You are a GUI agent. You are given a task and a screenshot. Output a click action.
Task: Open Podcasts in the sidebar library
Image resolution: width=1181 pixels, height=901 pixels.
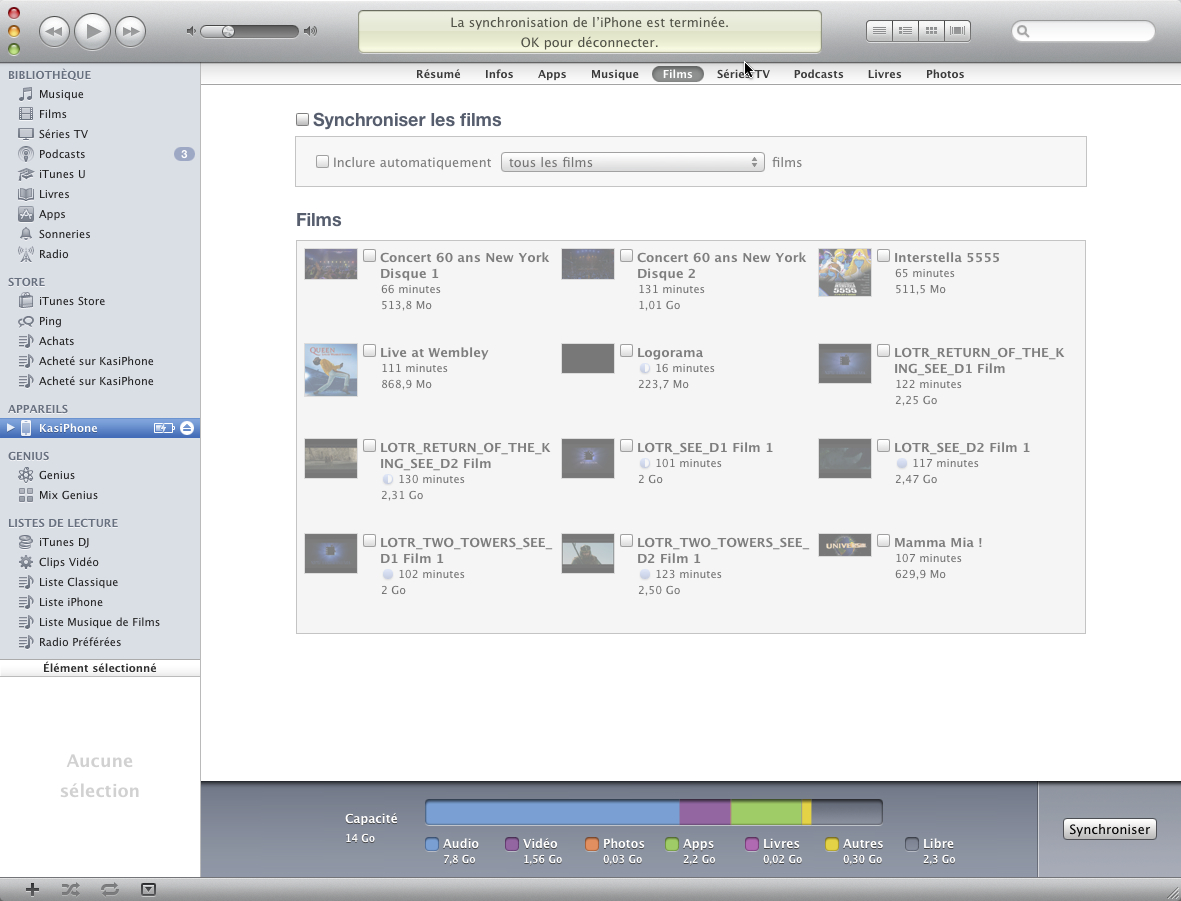tap(61, 154)
